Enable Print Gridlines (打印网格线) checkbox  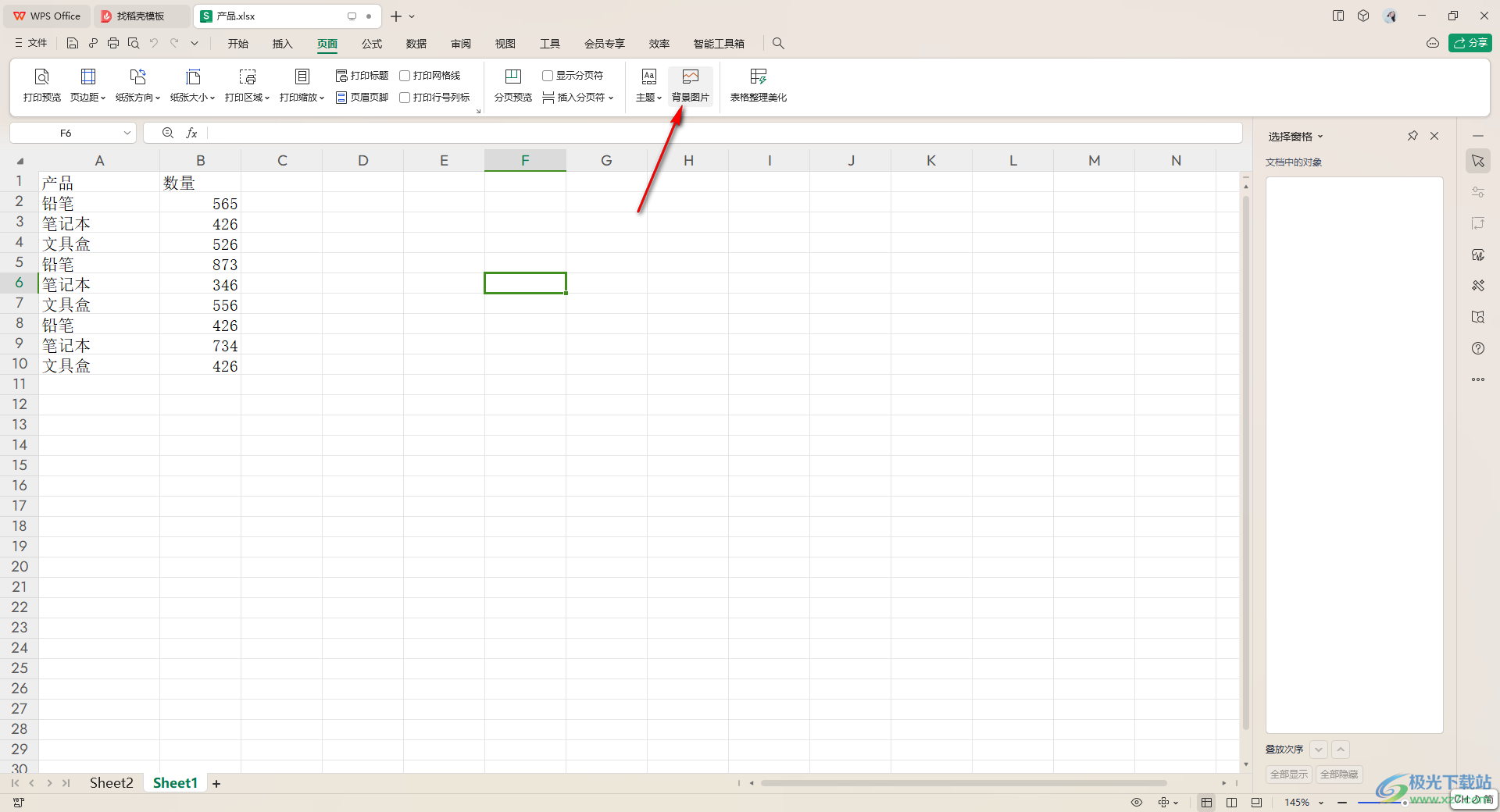click(x=405, y=76)
